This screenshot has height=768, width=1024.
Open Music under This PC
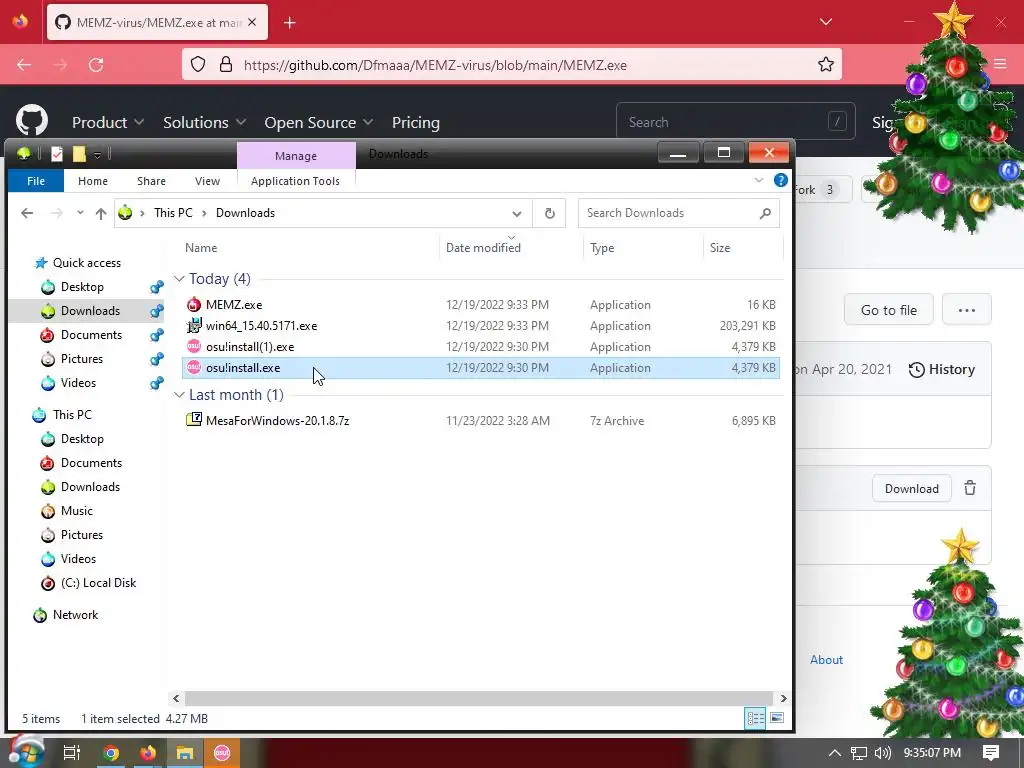76,511
